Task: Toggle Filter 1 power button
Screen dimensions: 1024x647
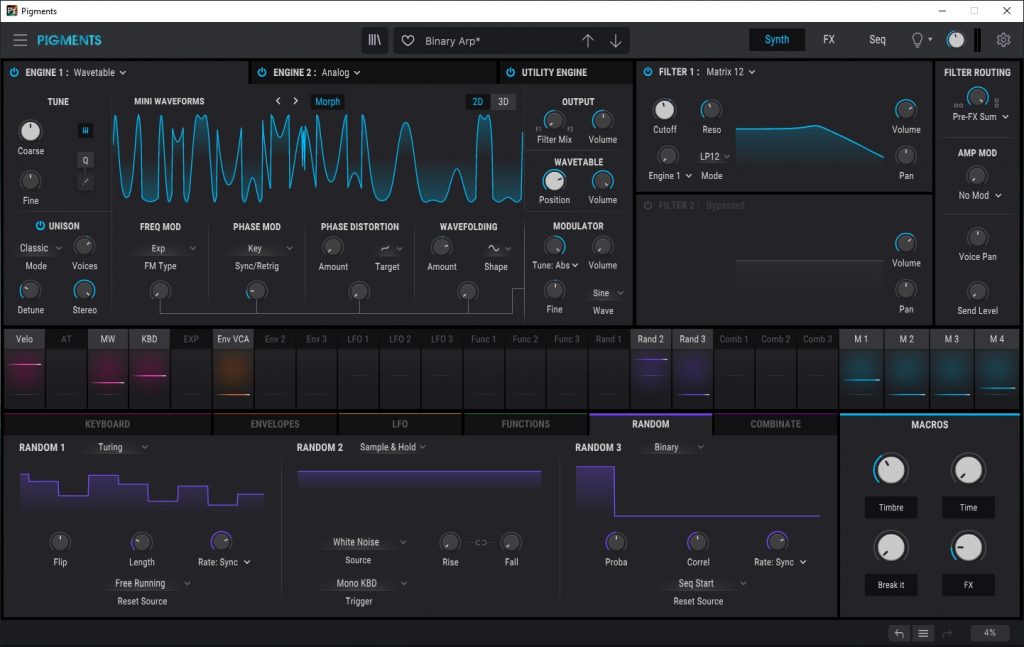Action: [648, 72]
